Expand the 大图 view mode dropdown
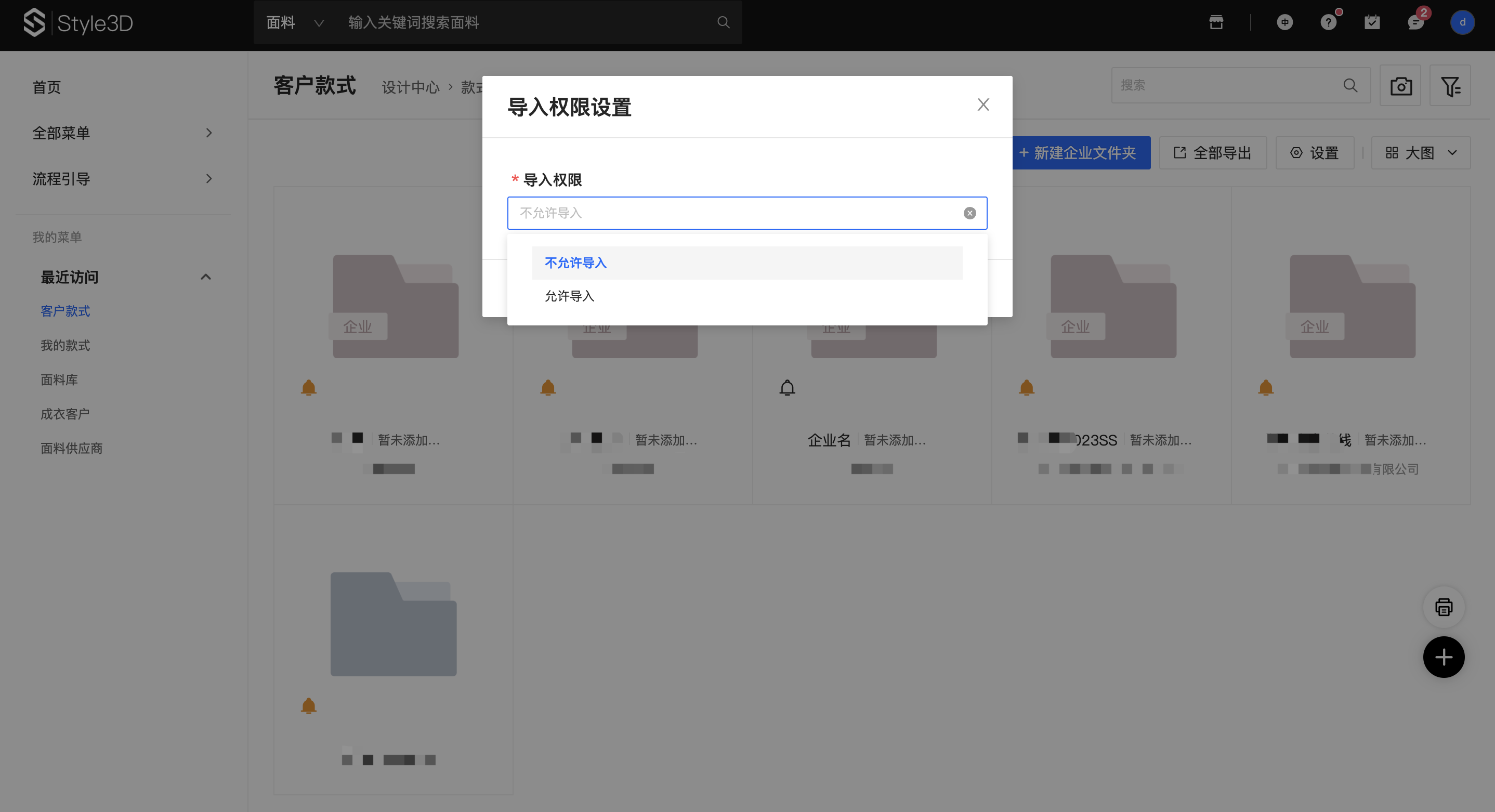This screenshot has height=812, width=1495. tap(1420, 153)
